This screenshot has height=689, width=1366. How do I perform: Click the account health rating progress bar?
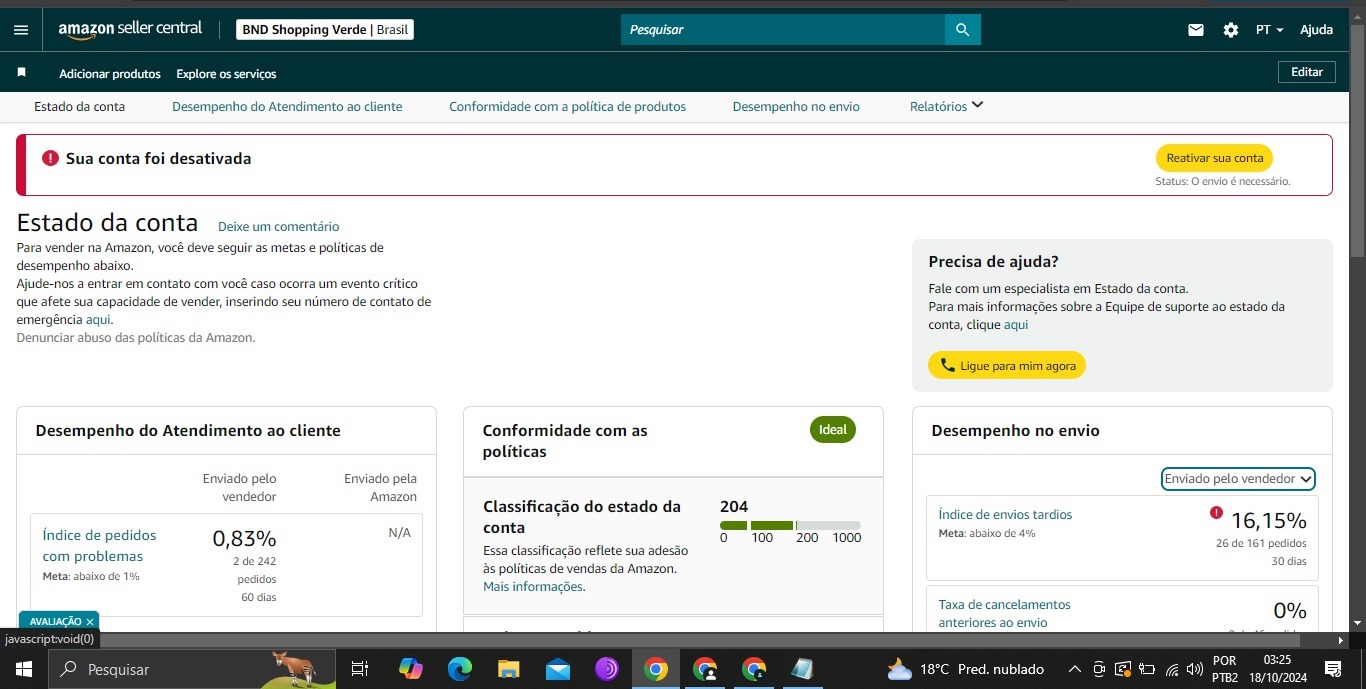tap(790, 525)
